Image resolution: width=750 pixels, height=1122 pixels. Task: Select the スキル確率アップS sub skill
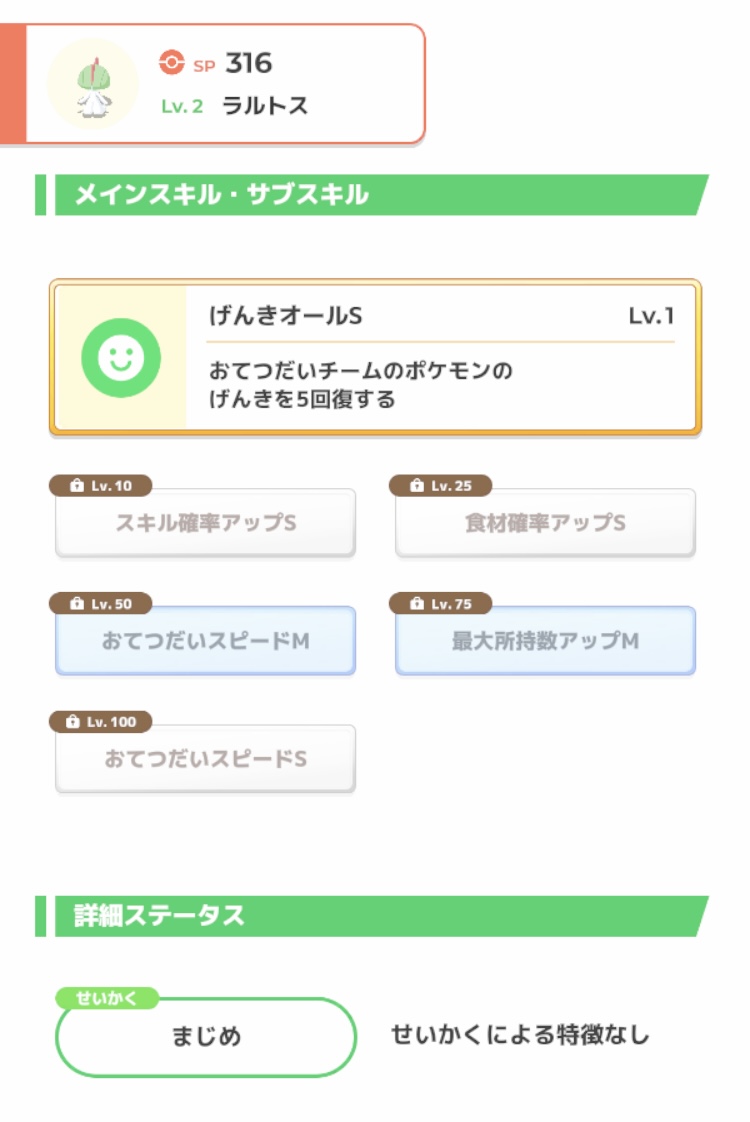(205, 523)
